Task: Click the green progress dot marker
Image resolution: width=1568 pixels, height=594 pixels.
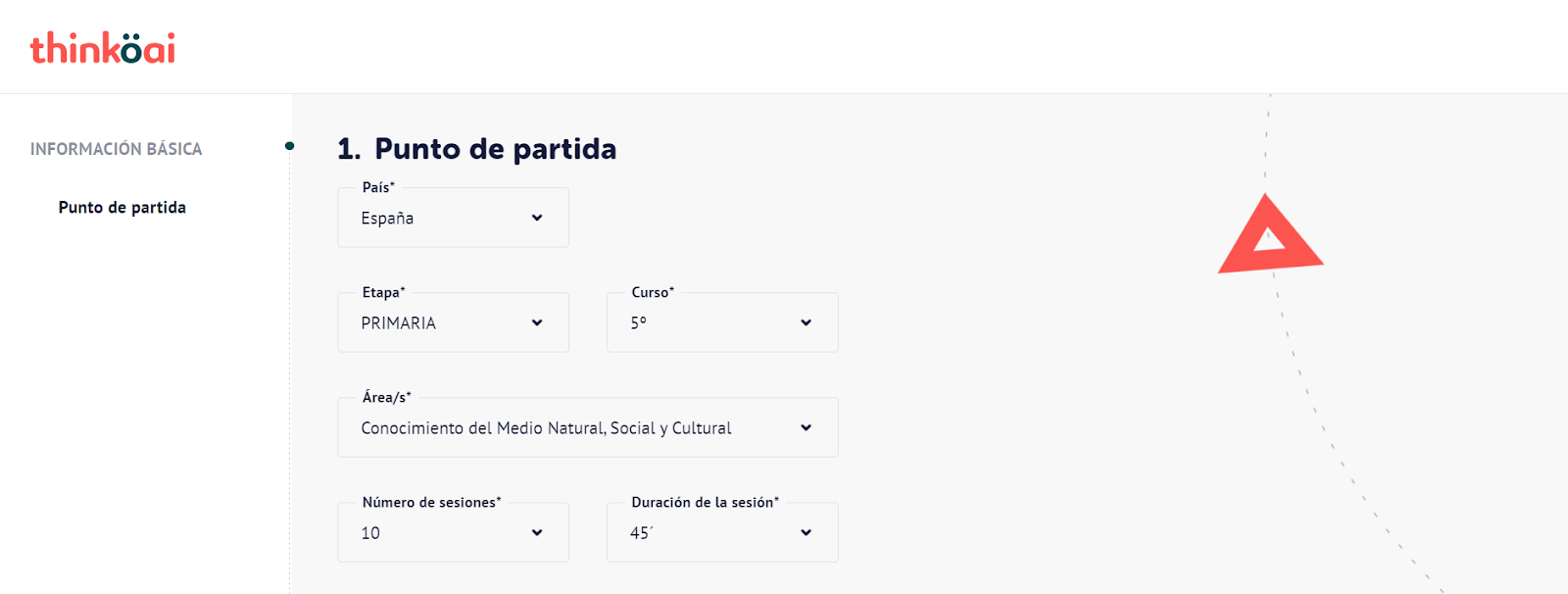Action: click(289, 146)
